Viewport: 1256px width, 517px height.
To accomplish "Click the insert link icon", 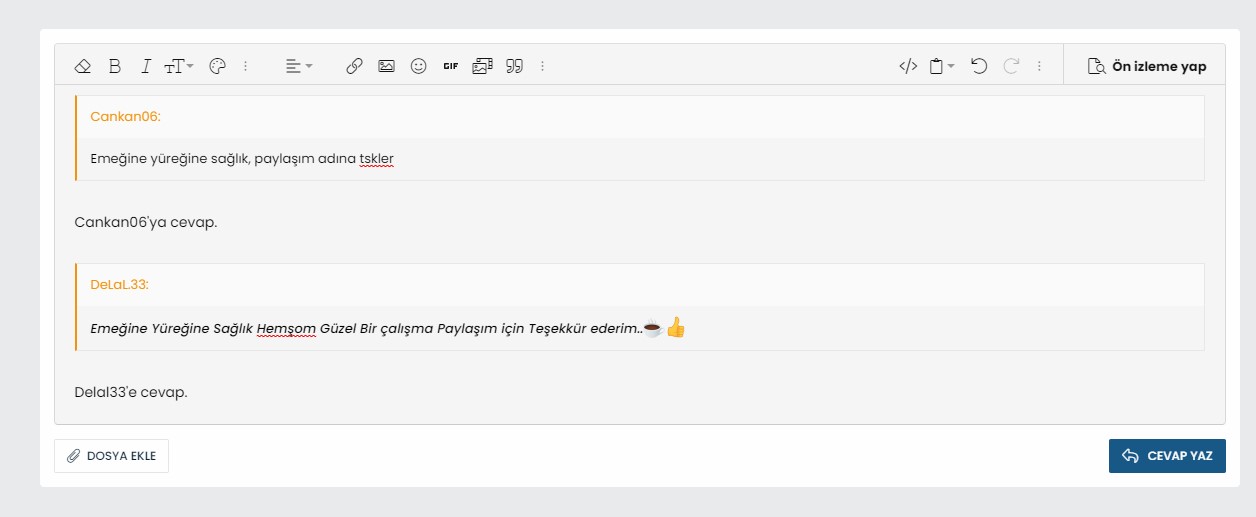I will (x=354, y=66).
